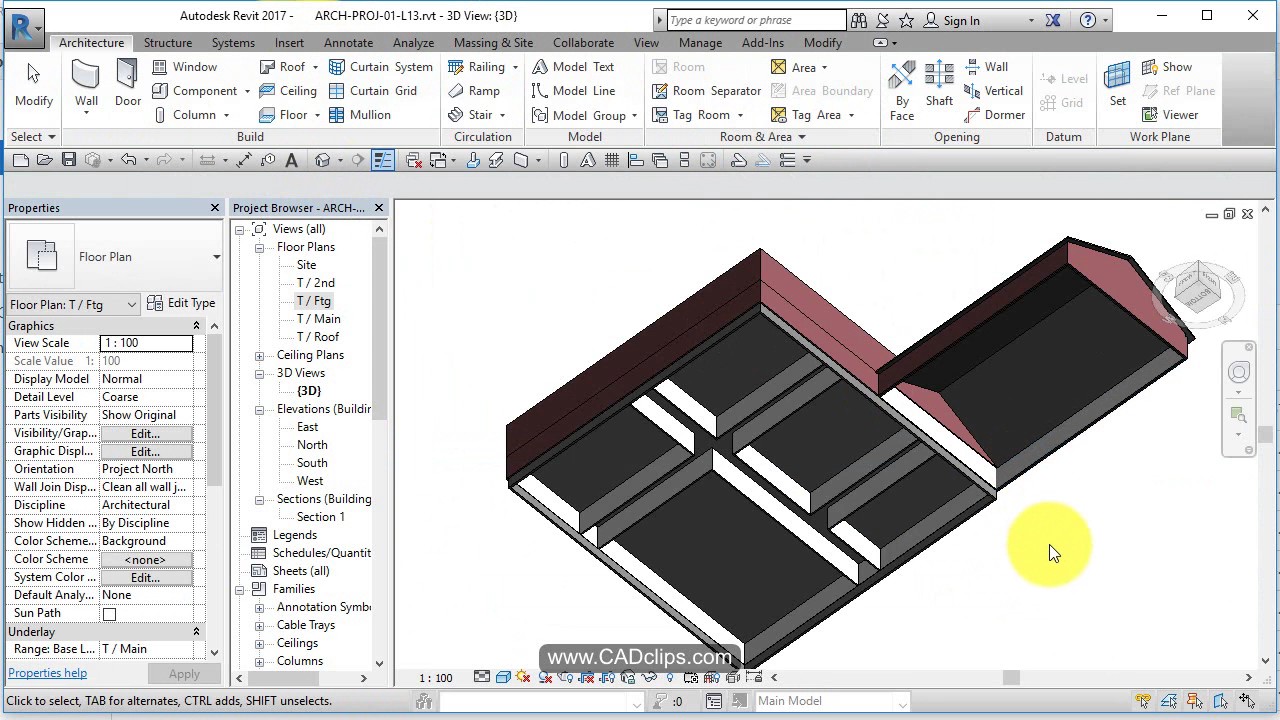
Task: Open the View Scale dropdown showing 1:100
Action: pos(146,343)
